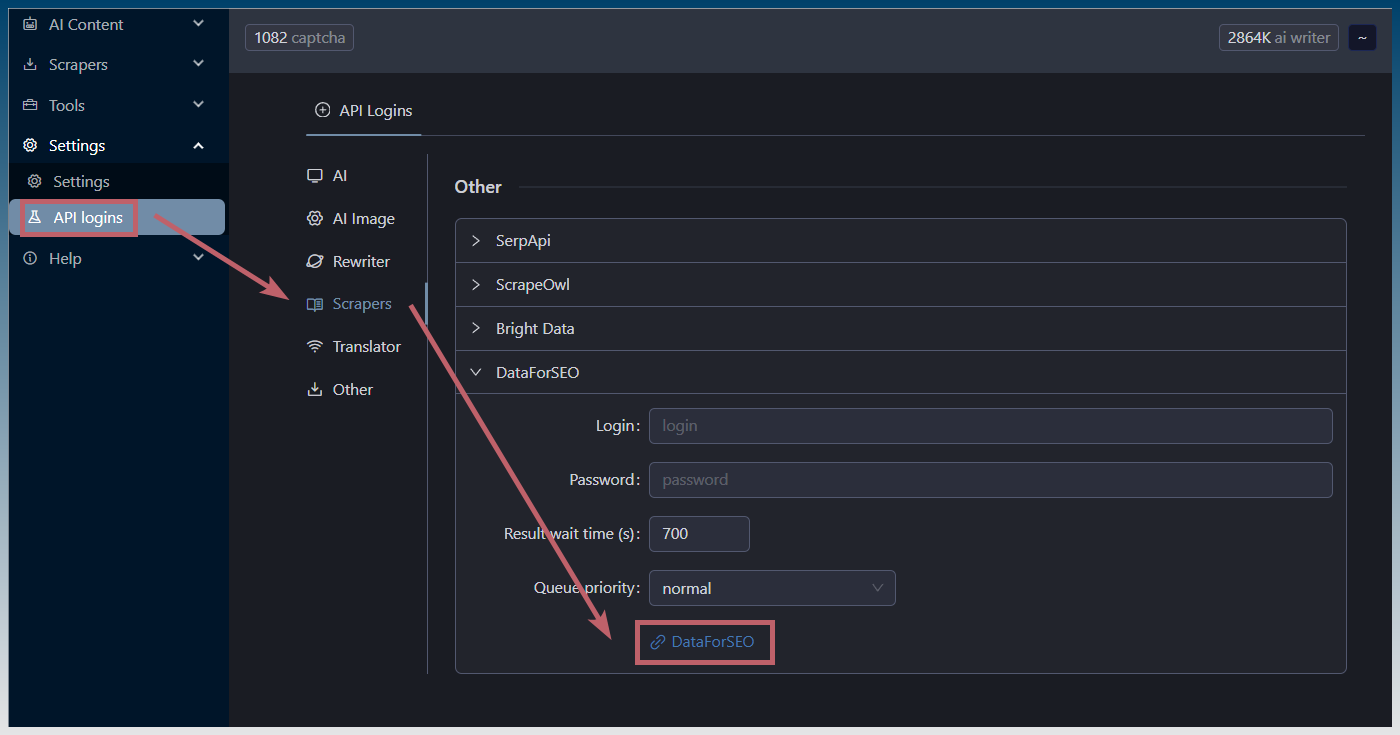The height and width of the screenshot is (735, 1400).
Task: Collapse the DataForSEO panel
Action: pos(537,373)
